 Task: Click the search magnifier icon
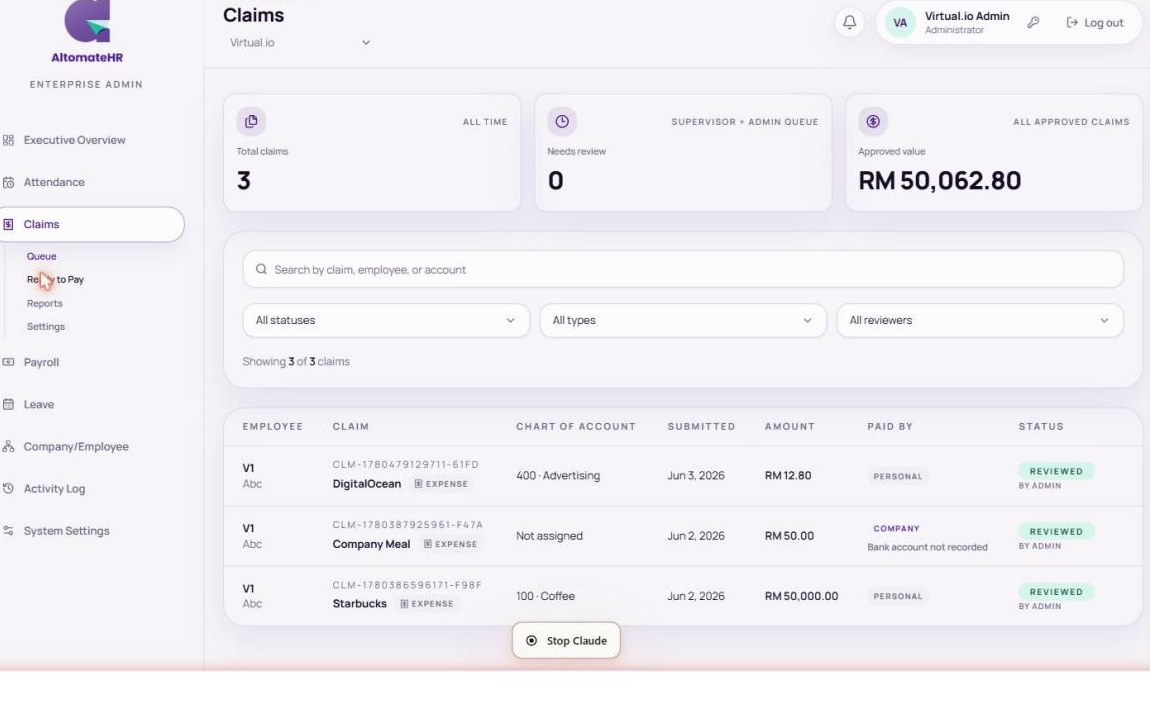261,269
